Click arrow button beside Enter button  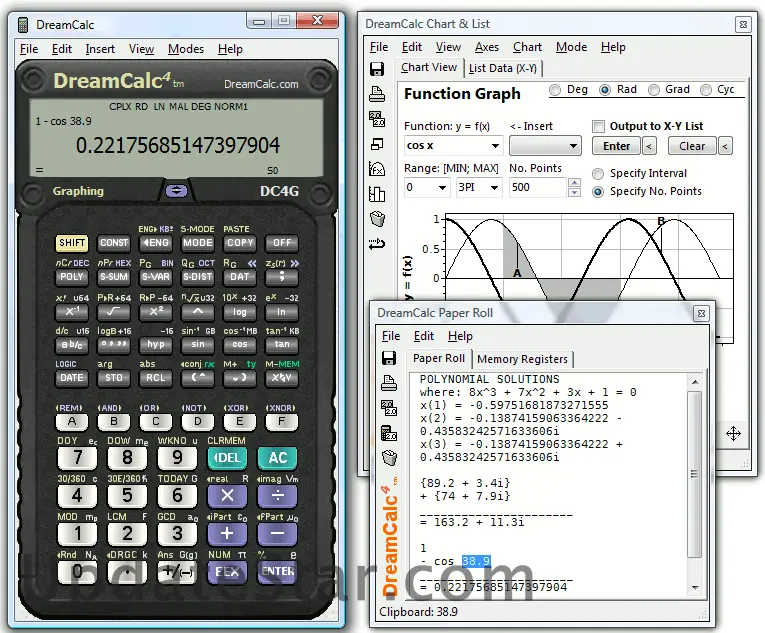(649, 146)
